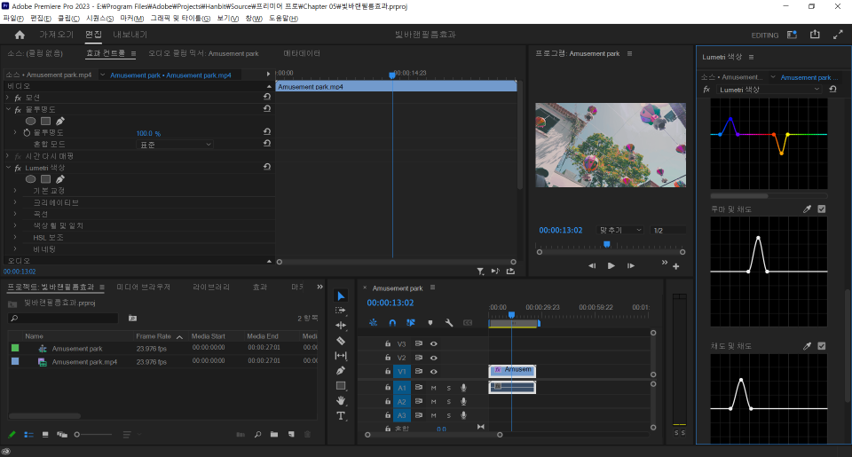Click eyedropper for 채도 및 채도 curve

(x=807, y=346)
